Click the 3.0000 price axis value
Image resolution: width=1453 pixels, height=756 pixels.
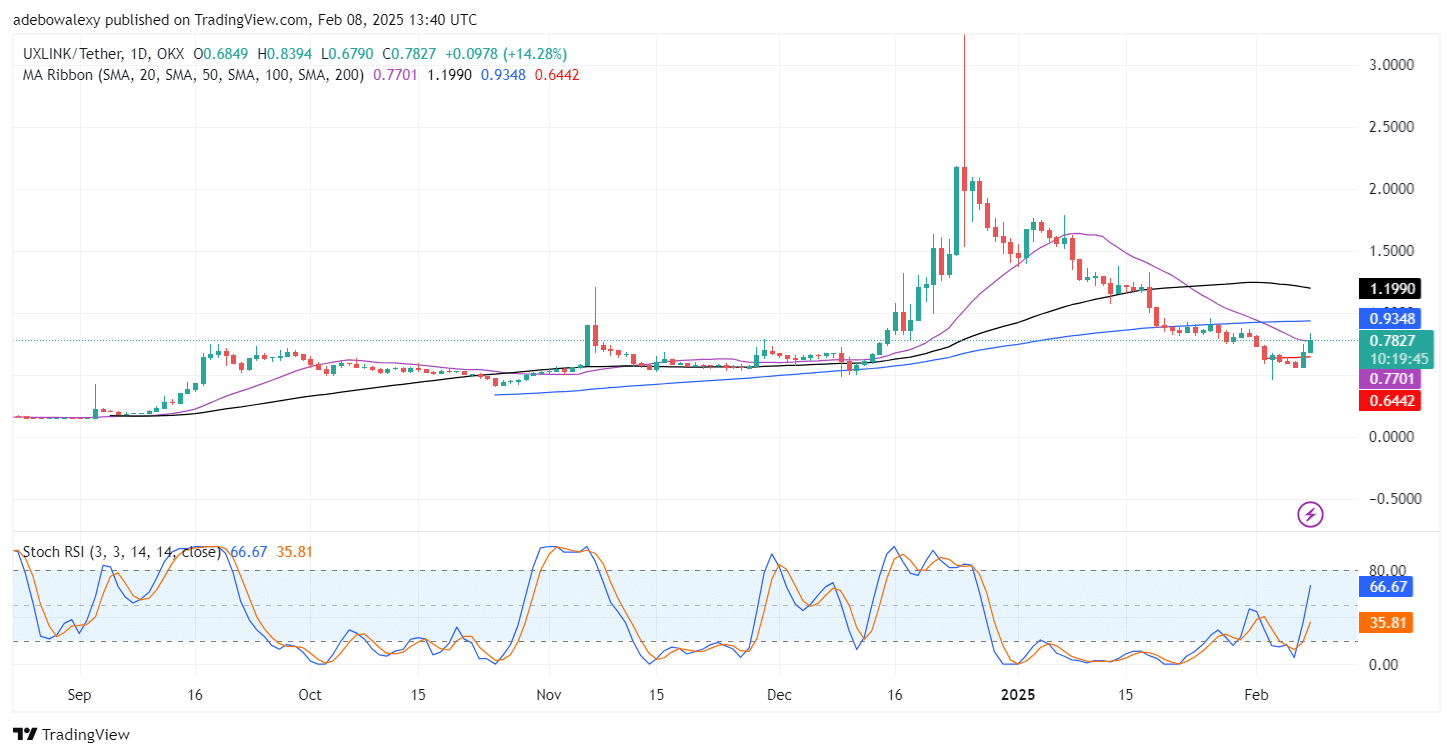(x=1389, y=65)
